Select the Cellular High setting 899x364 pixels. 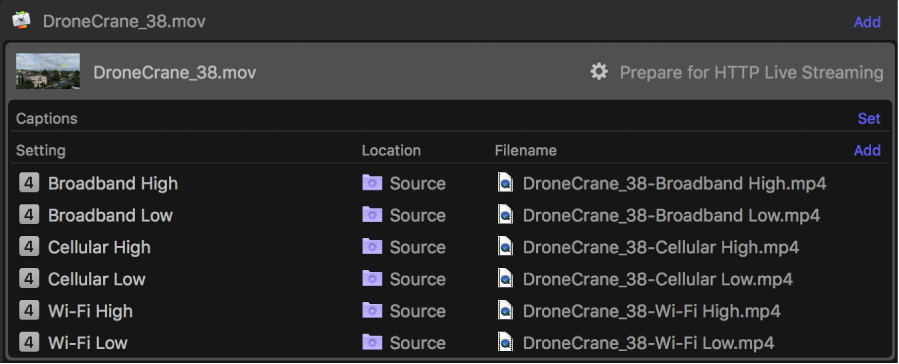(x=99, y=248)
